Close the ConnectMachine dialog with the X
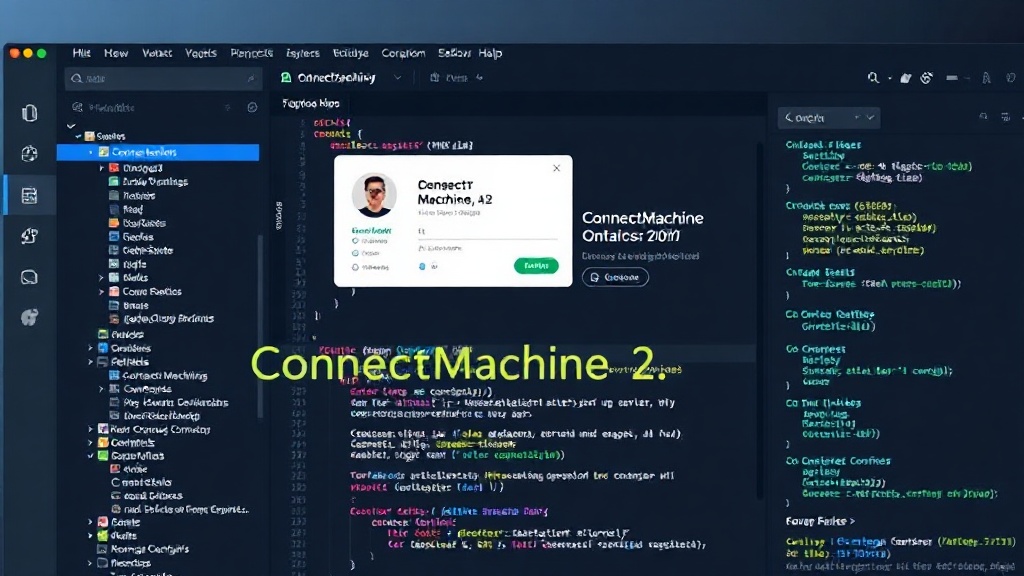This screenshot has height=576, width=1024. [x=556, y=168]
